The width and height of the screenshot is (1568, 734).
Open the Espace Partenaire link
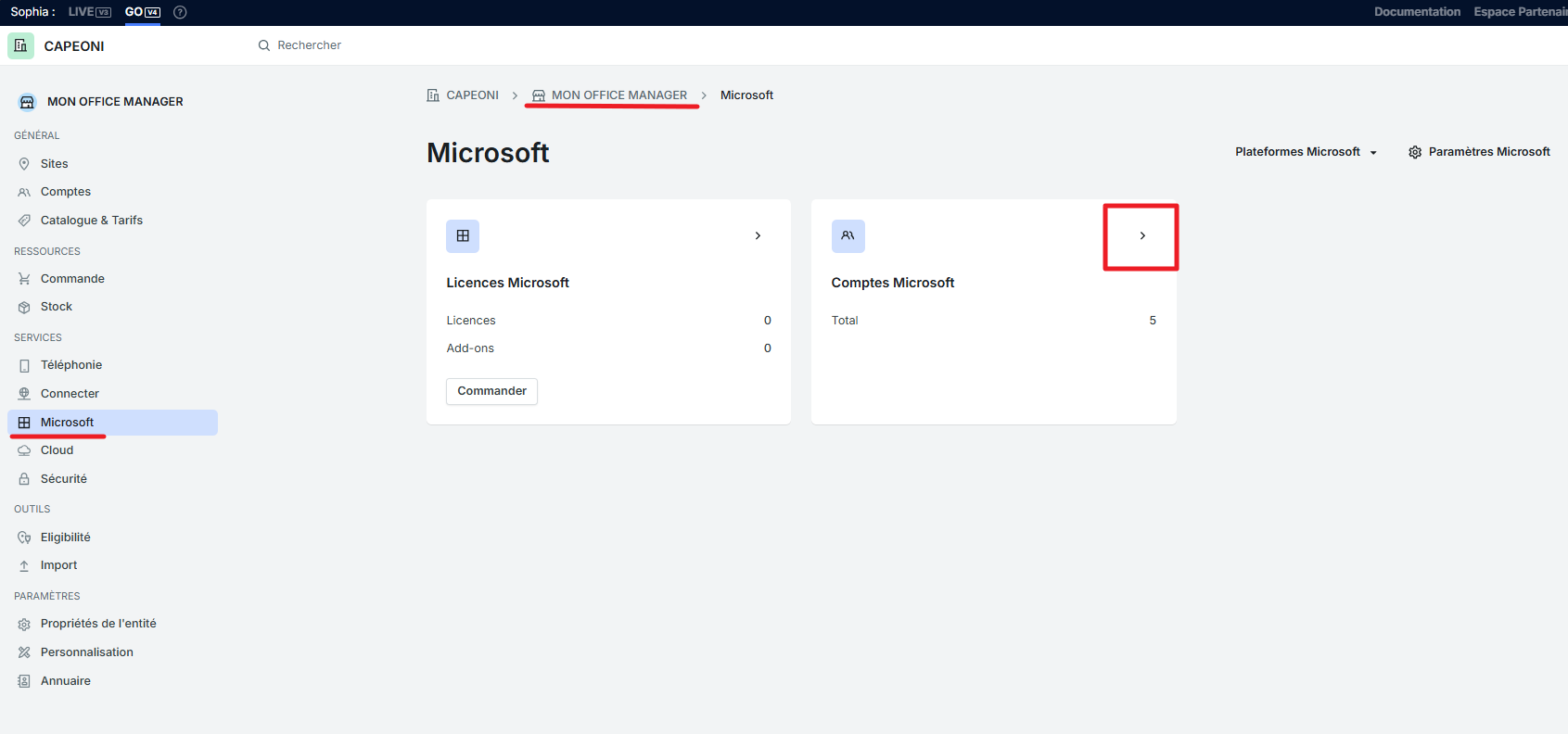click(1521, 12)
